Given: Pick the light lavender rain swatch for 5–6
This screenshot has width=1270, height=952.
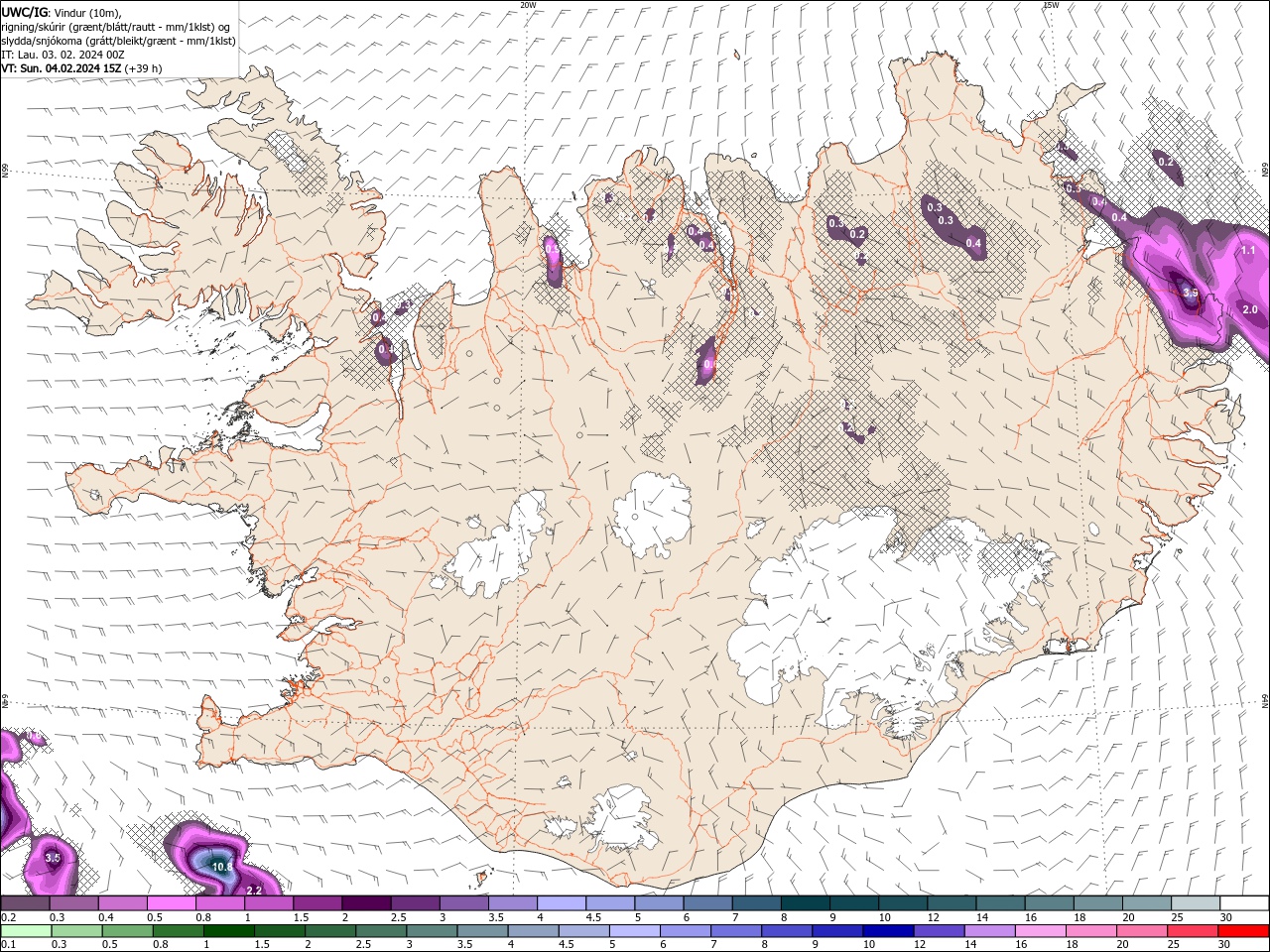Looking at the screenshot, I should (x=634, y=931).
